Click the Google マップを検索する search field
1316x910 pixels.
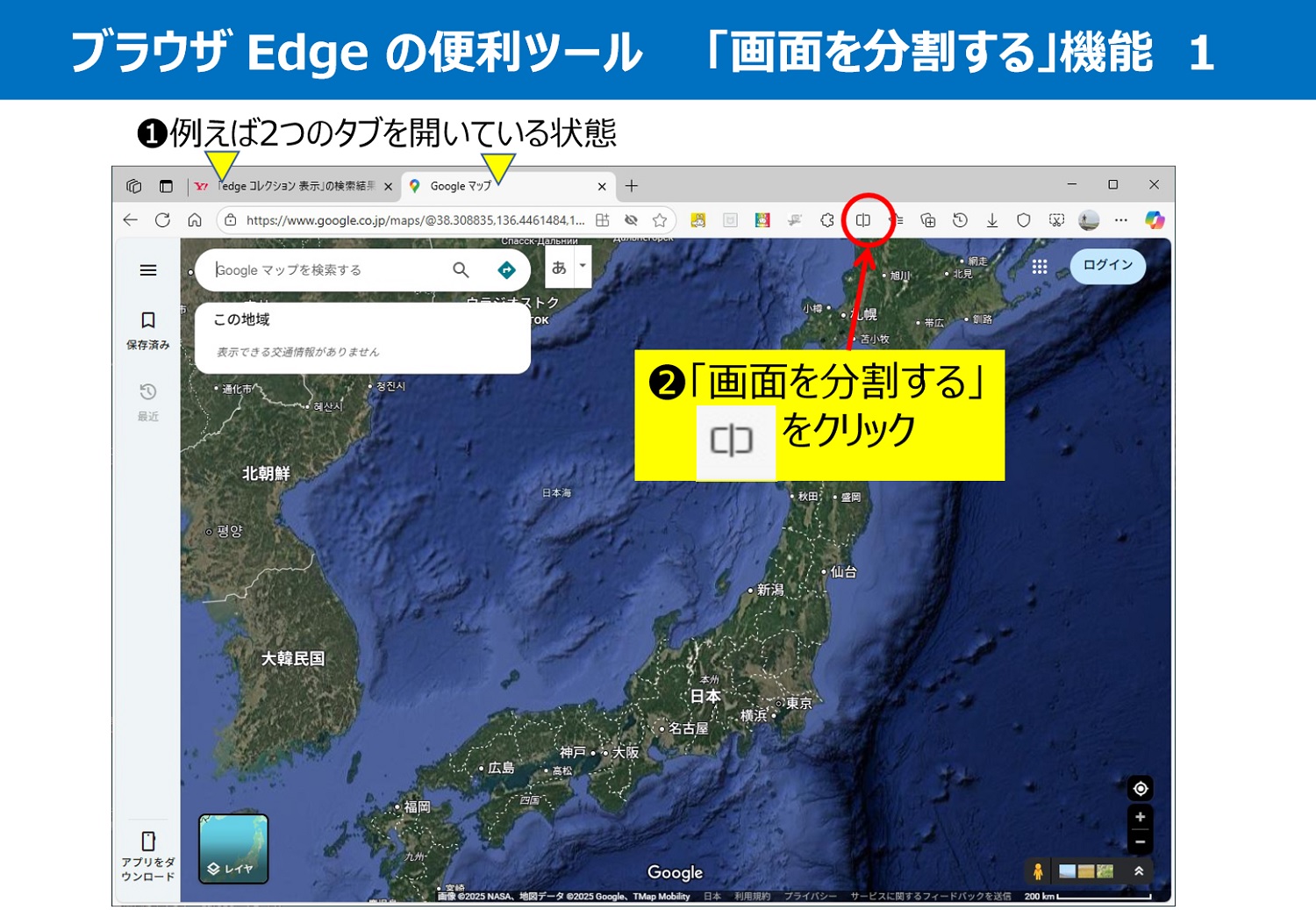coord(329,270)
